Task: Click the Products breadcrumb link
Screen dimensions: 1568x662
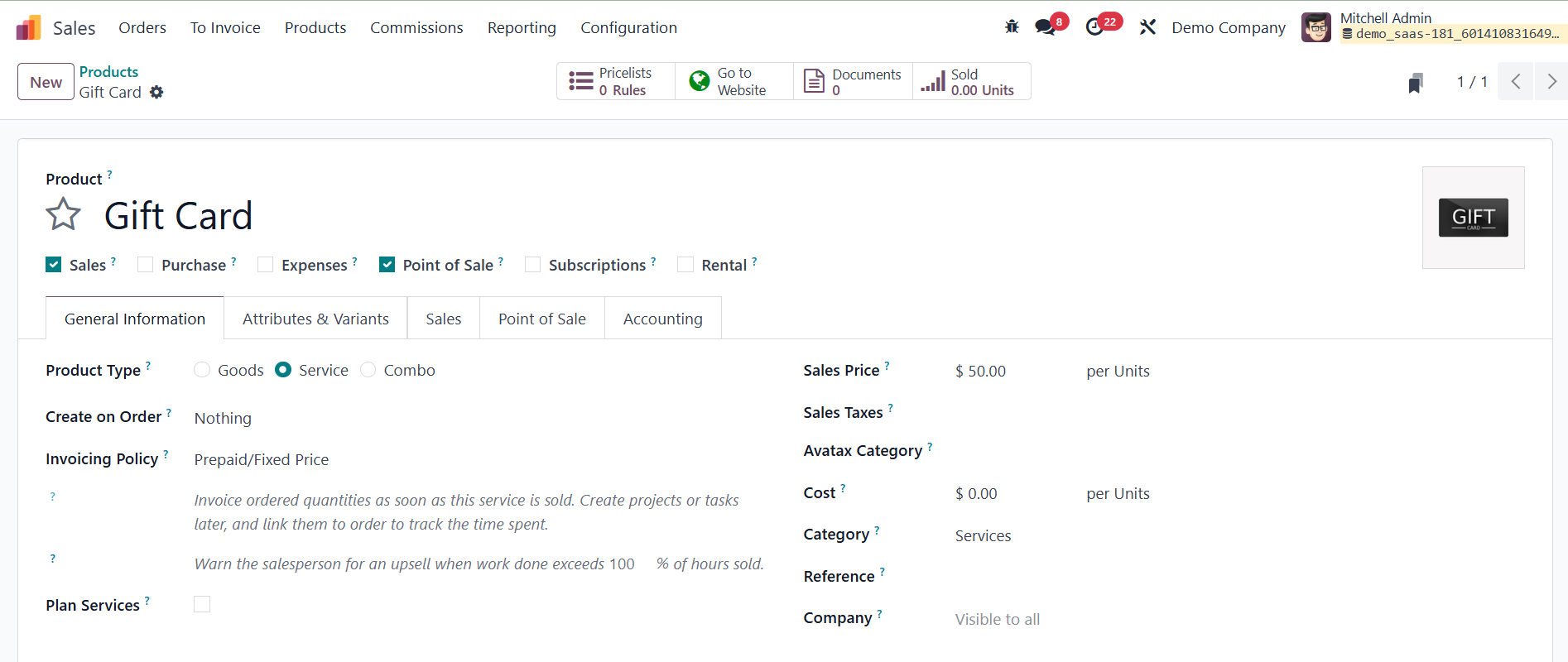Action: (108, 72)
